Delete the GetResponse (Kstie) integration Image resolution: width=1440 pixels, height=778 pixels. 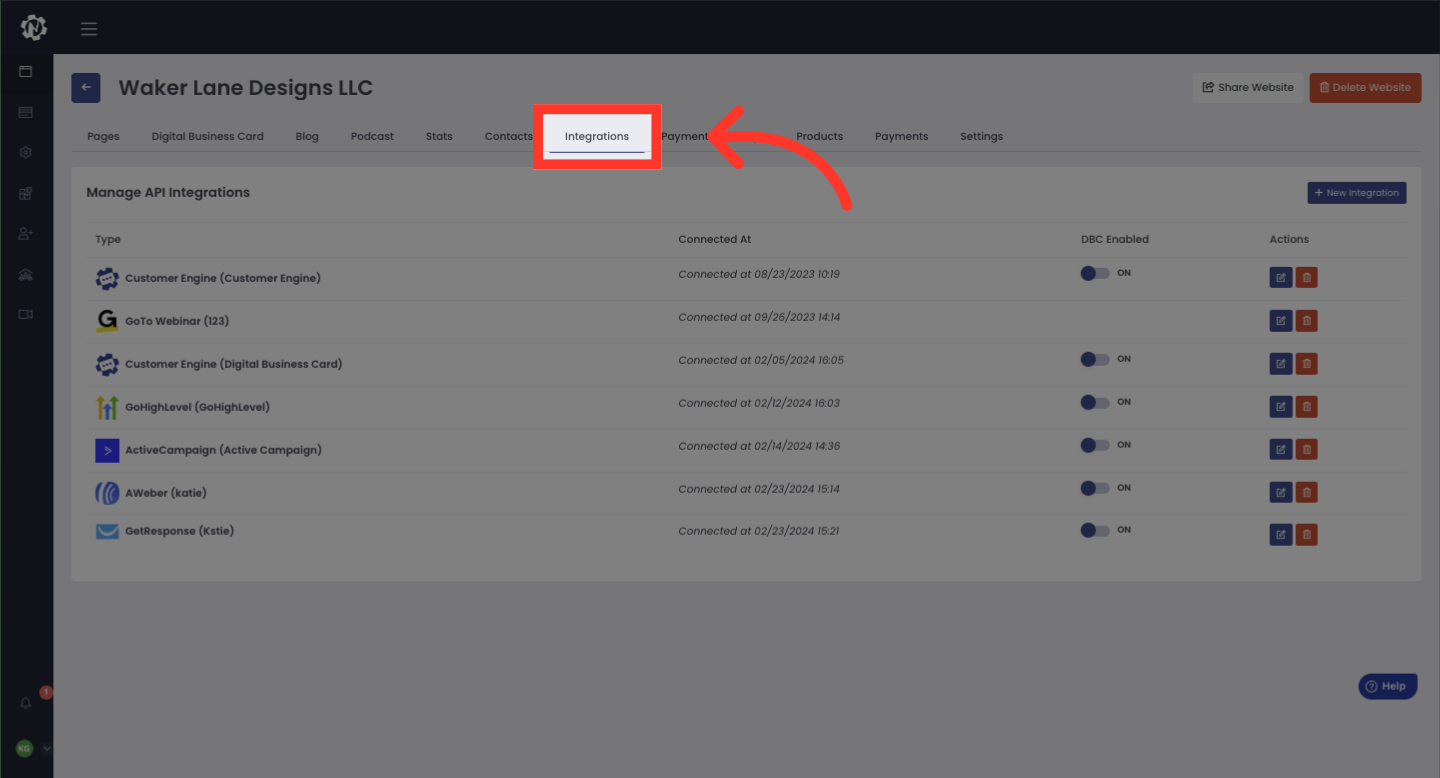1306,535
